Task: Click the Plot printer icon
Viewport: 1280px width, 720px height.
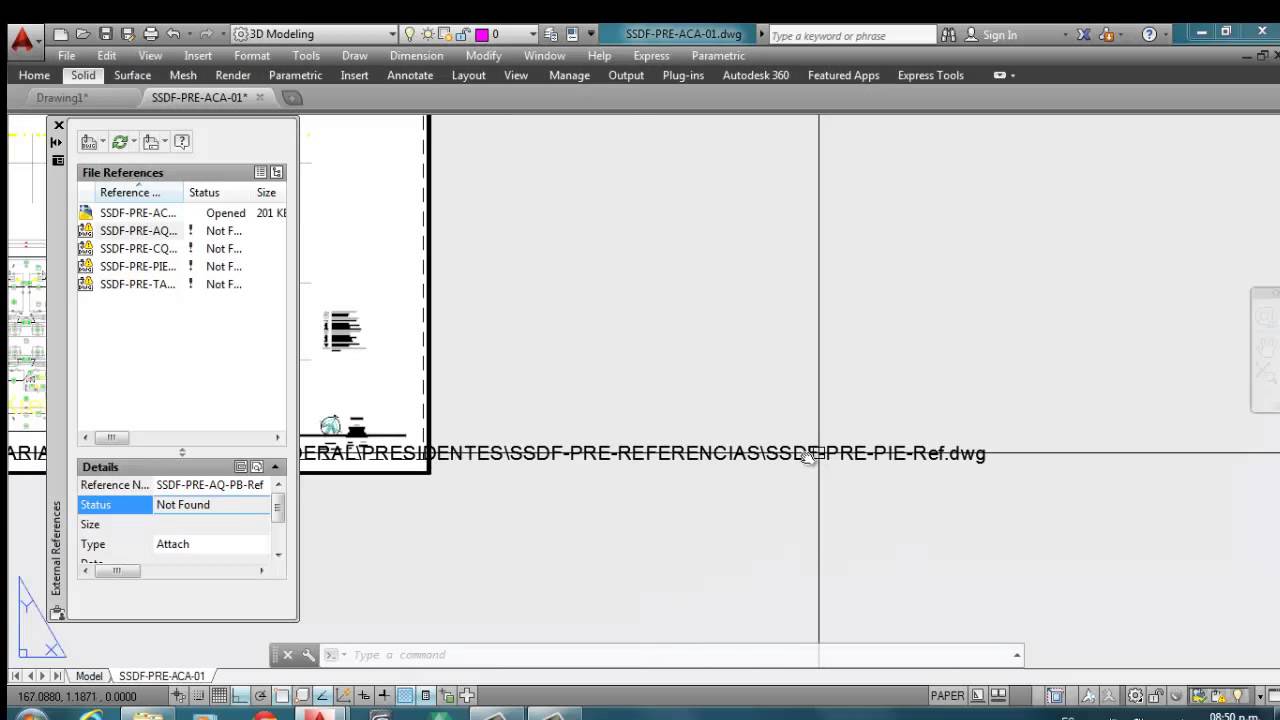Action: pos(150,34)
